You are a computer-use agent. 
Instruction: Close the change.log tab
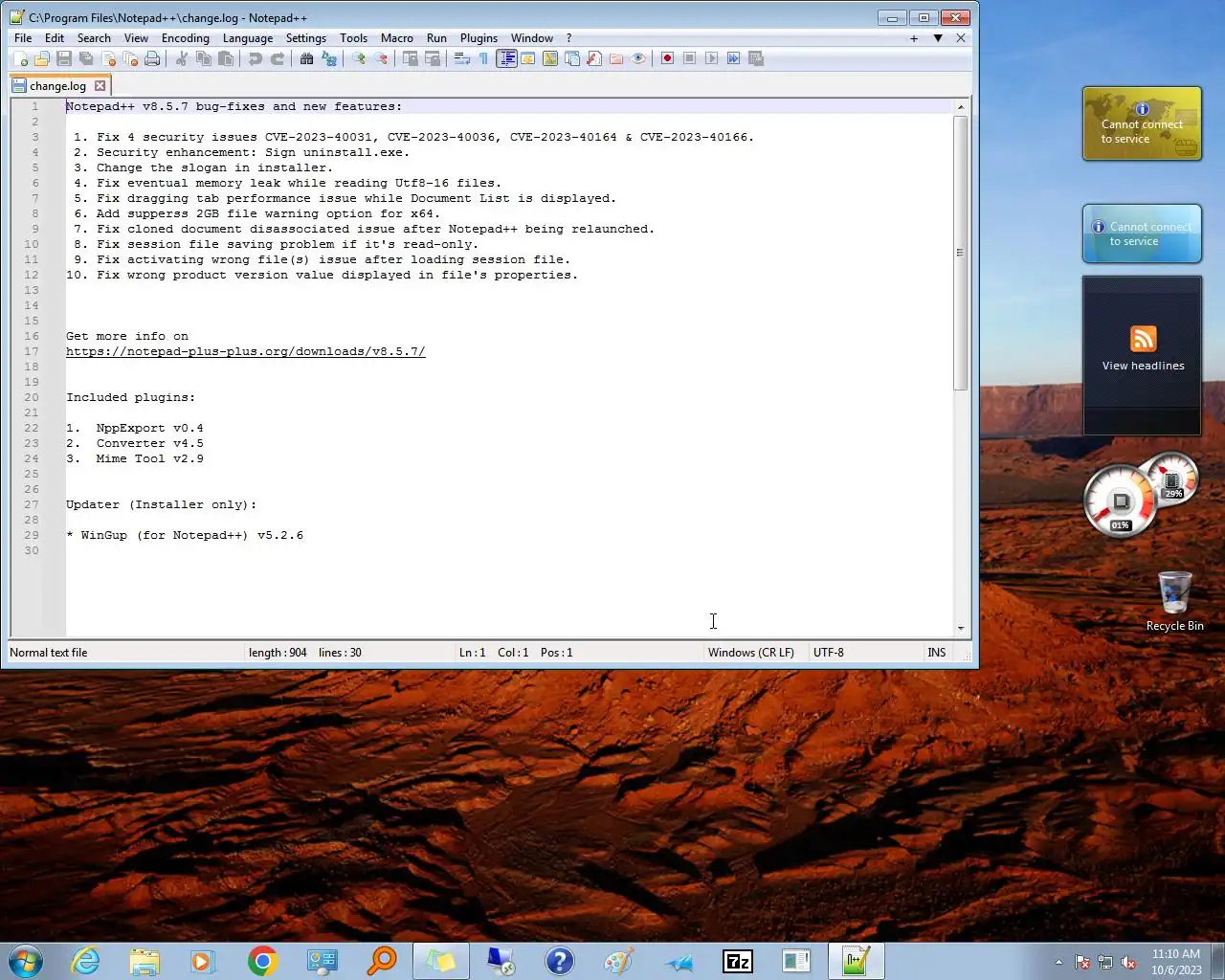pyautogui.click(x=100, y=86)
